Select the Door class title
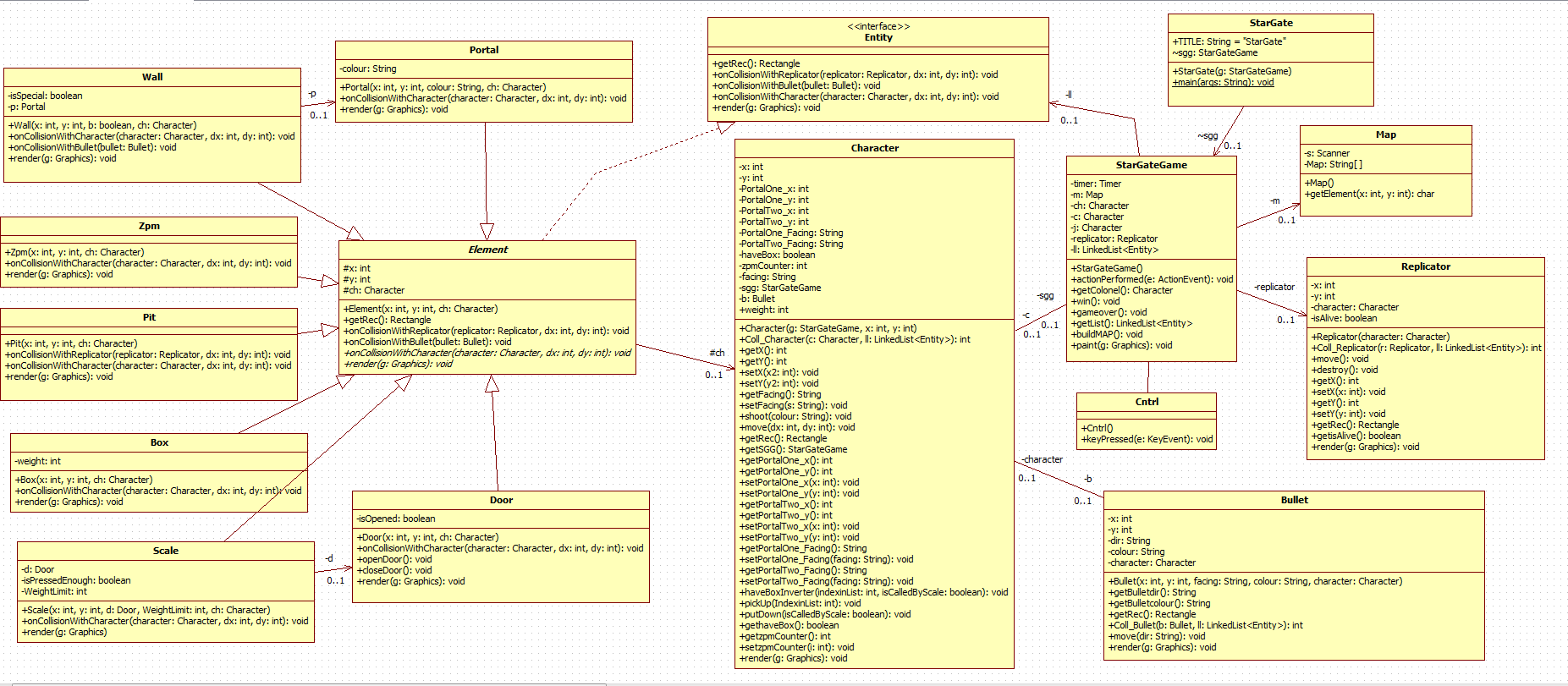Screen dimensions: 1568x686 (x=501, y=500)
